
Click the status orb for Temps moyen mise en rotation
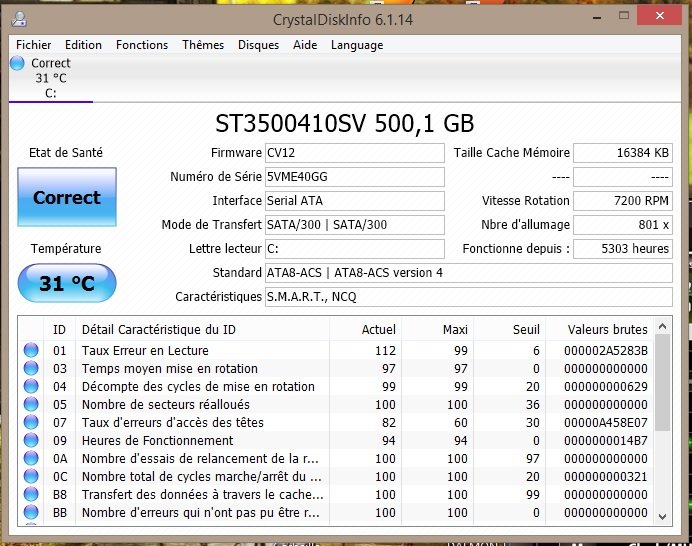[31, 368]
